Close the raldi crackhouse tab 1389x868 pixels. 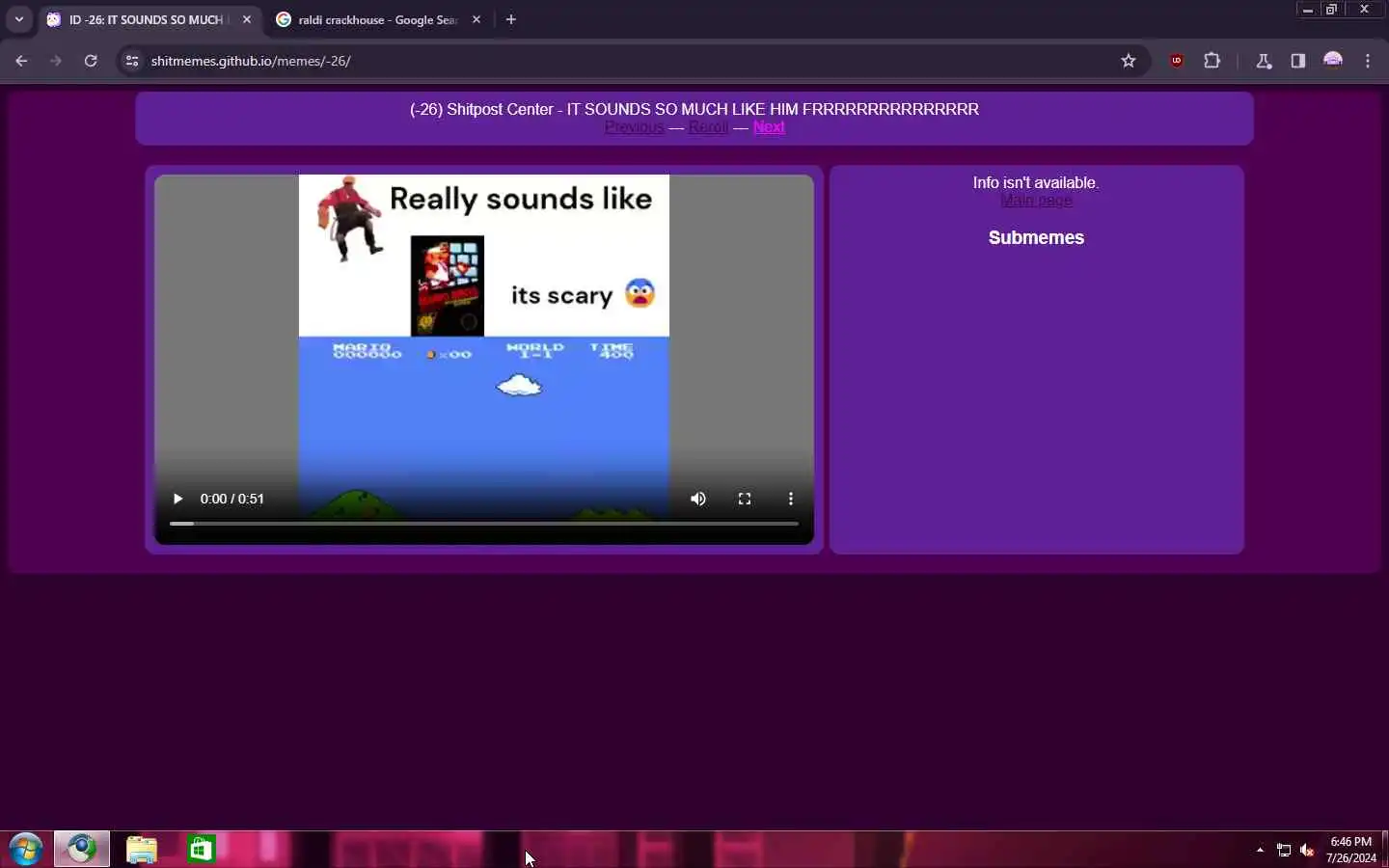tap(477, 19)
